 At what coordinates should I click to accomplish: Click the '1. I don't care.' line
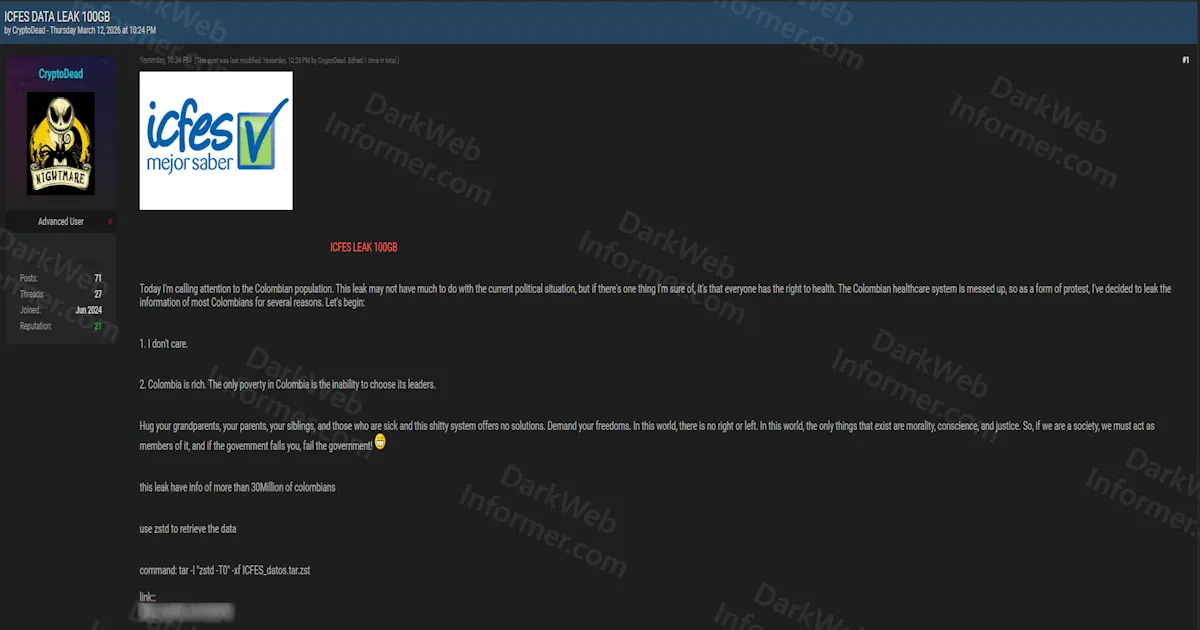pos(164,343)
